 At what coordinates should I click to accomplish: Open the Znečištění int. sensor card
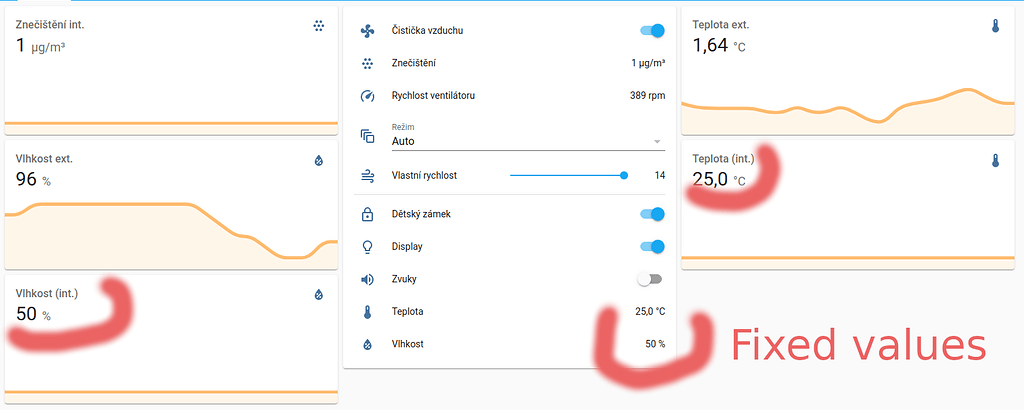[x=171, y=70]
